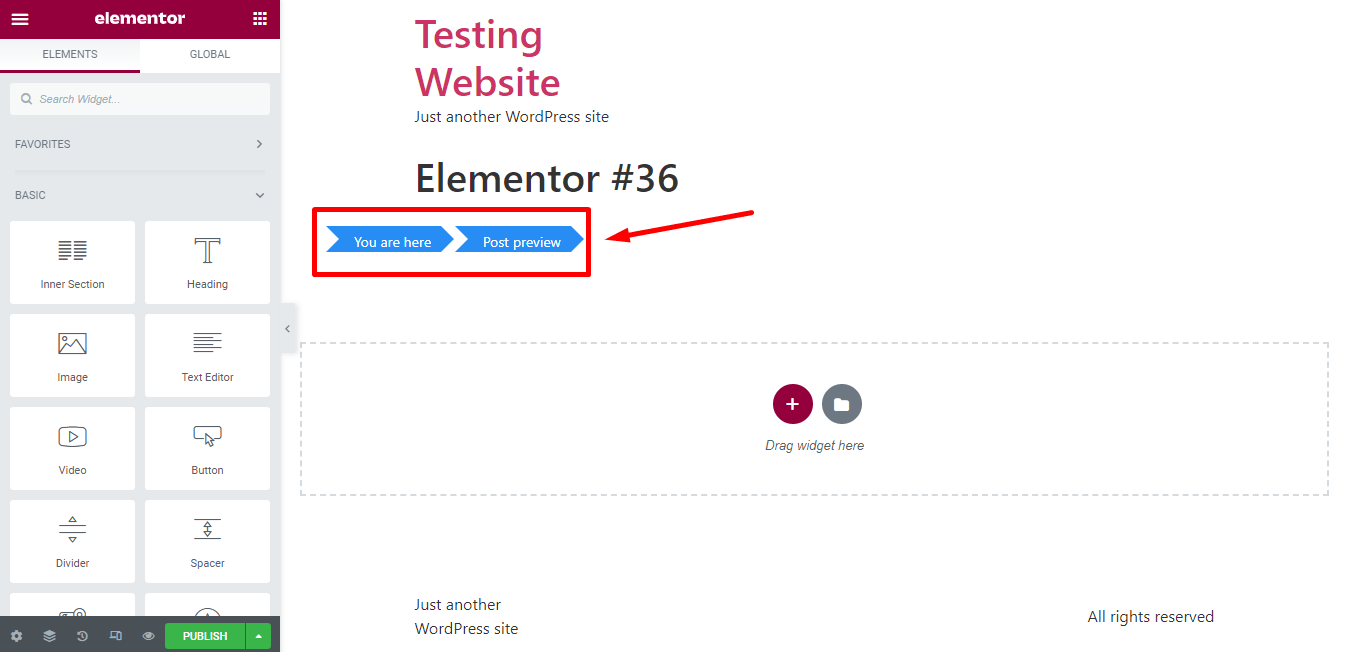Open the History icon
Image resolution: width=1347 pixels, height=652 pixels.
click(82, 636)
